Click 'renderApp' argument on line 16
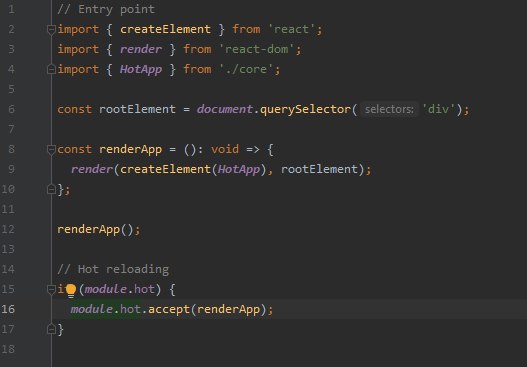The width and height of the screenshot is (527, 367). (x=228, y=309)
